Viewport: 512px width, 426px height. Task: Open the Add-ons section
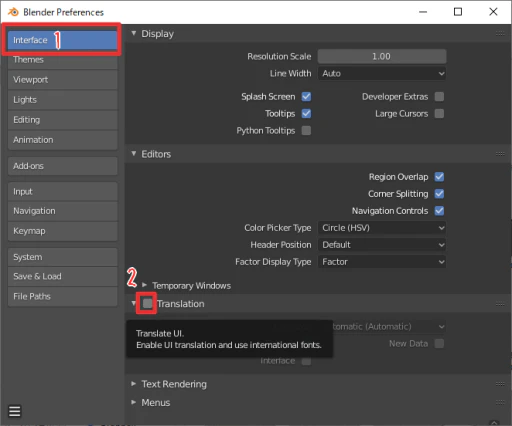[x=63, y=166]
